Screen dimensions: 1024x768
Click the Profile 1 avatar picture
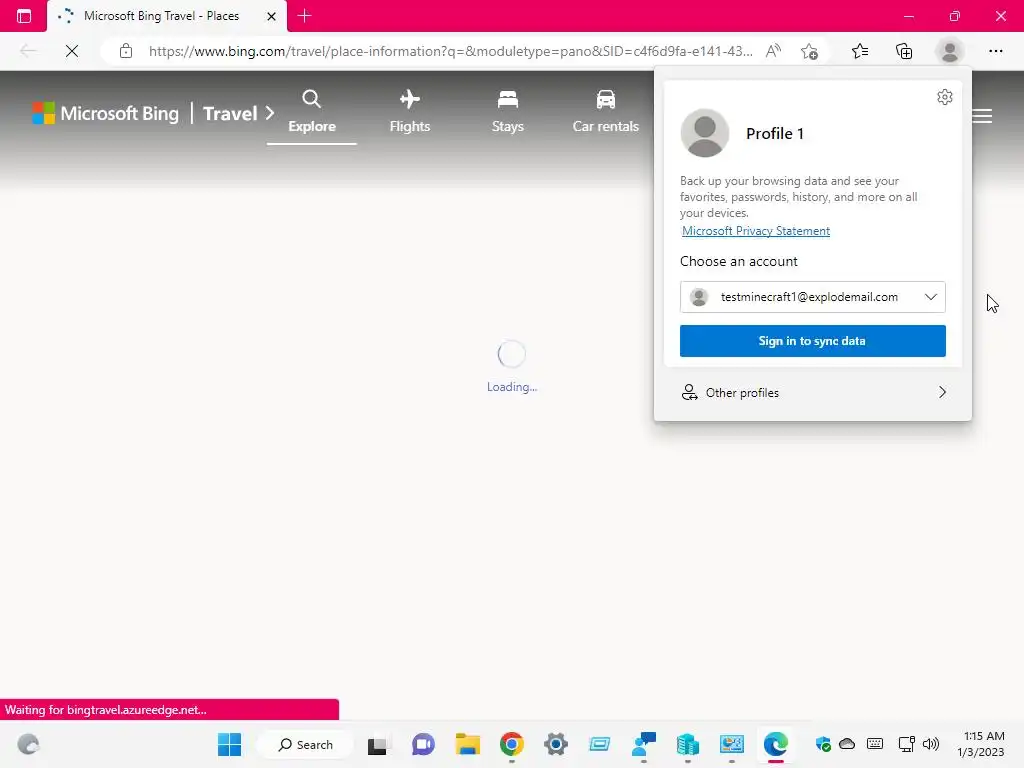pyautogui.click(x=705, y=133)
